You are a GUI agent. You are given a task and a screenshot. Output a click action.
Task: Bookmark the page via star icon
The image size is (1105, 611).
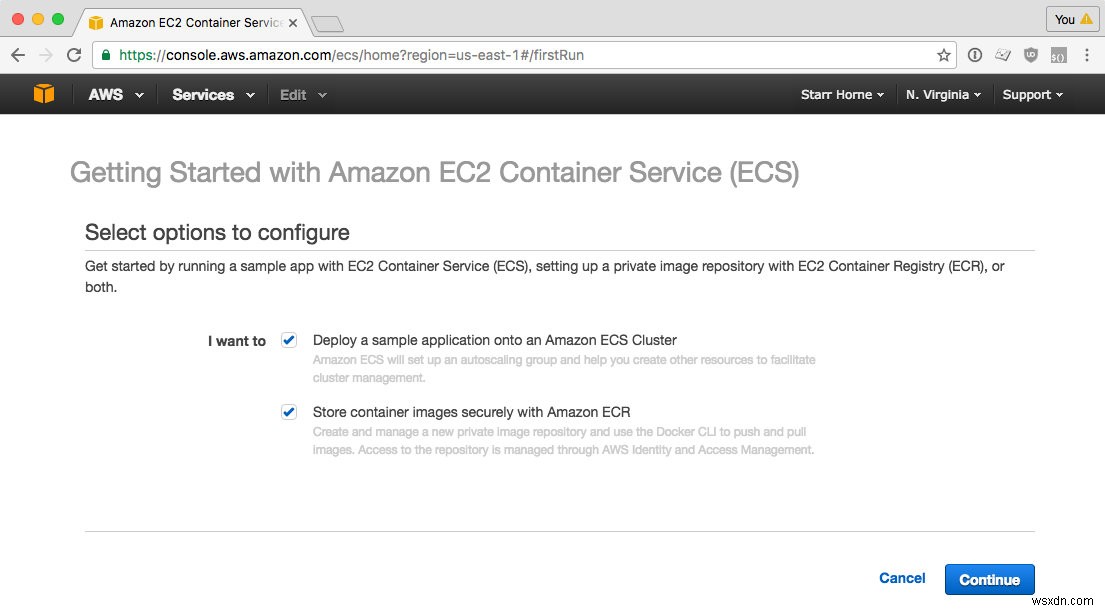coord(943,55)
